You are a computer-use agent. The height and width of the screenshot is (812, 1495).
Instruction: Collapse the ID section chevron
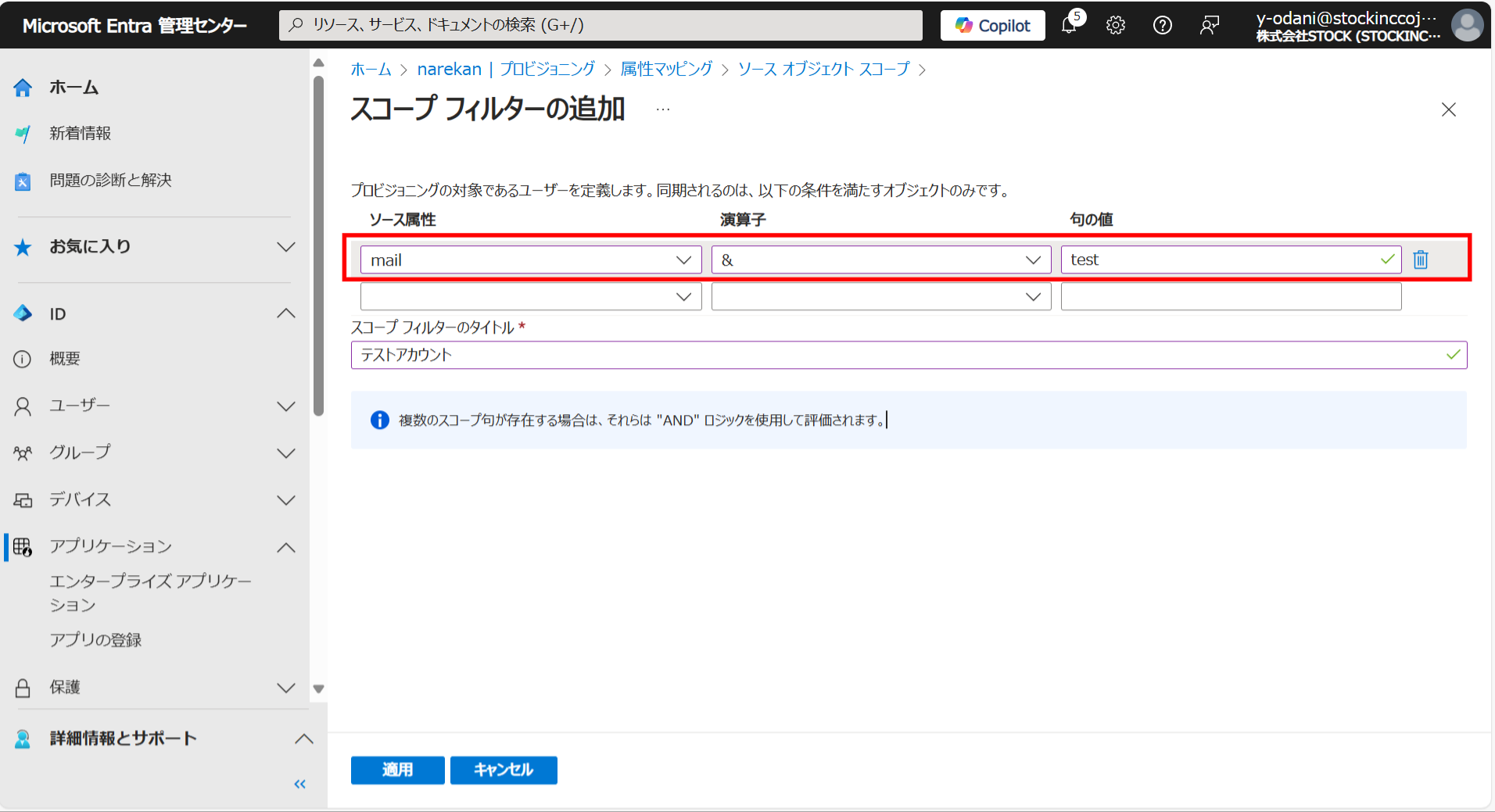pyautogui.click(x=286, y=313)
